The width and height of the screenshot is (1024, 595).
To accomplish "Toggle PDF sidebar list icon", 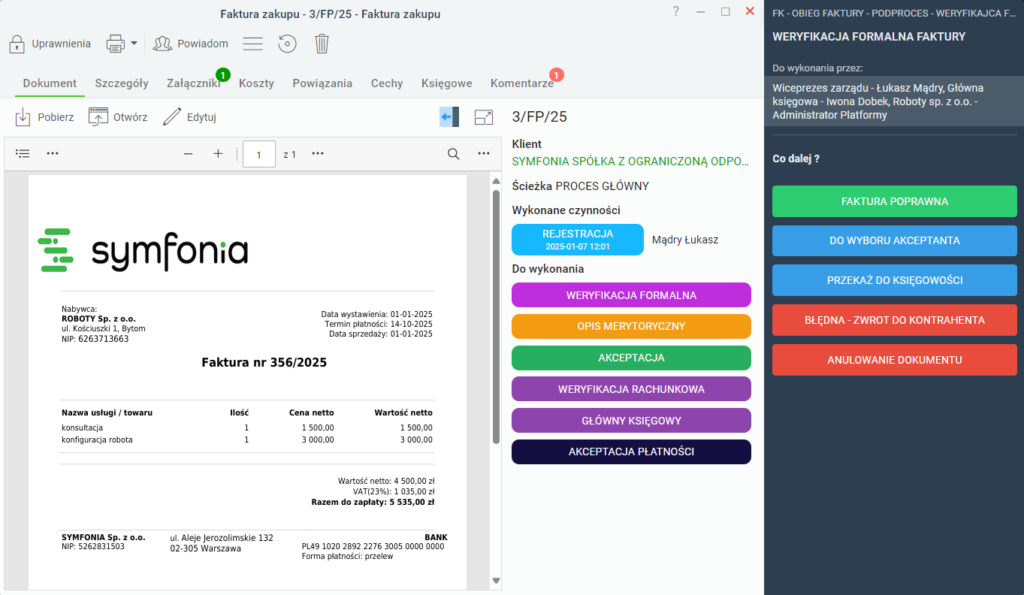I will coord(23,154).
